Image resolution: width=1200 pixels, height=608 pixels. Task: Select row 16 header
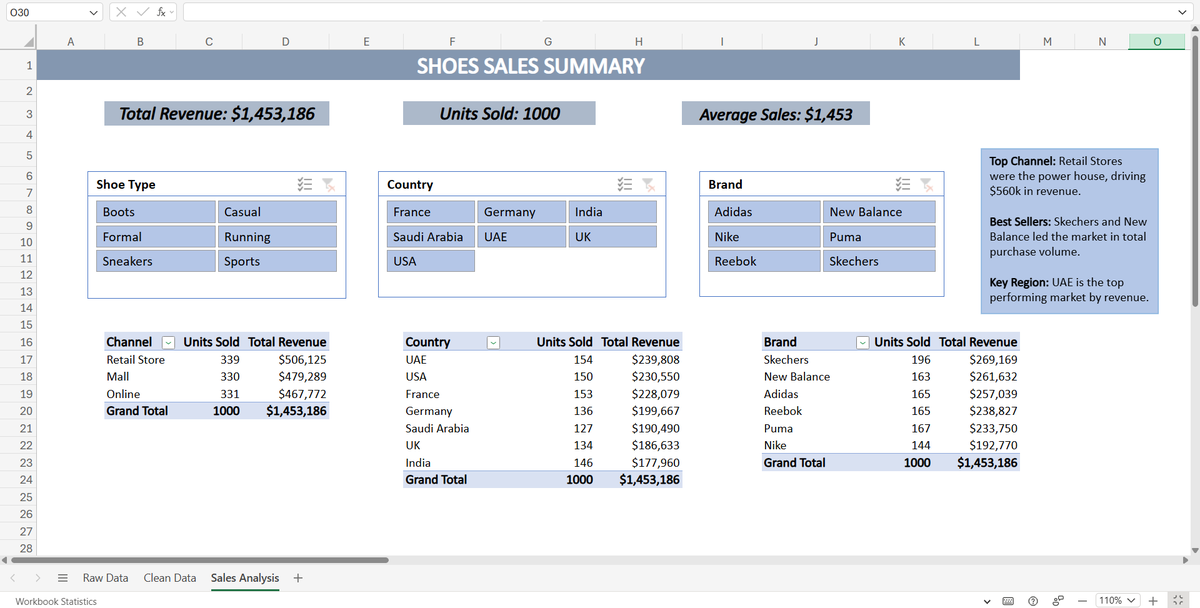coord(26,342)
